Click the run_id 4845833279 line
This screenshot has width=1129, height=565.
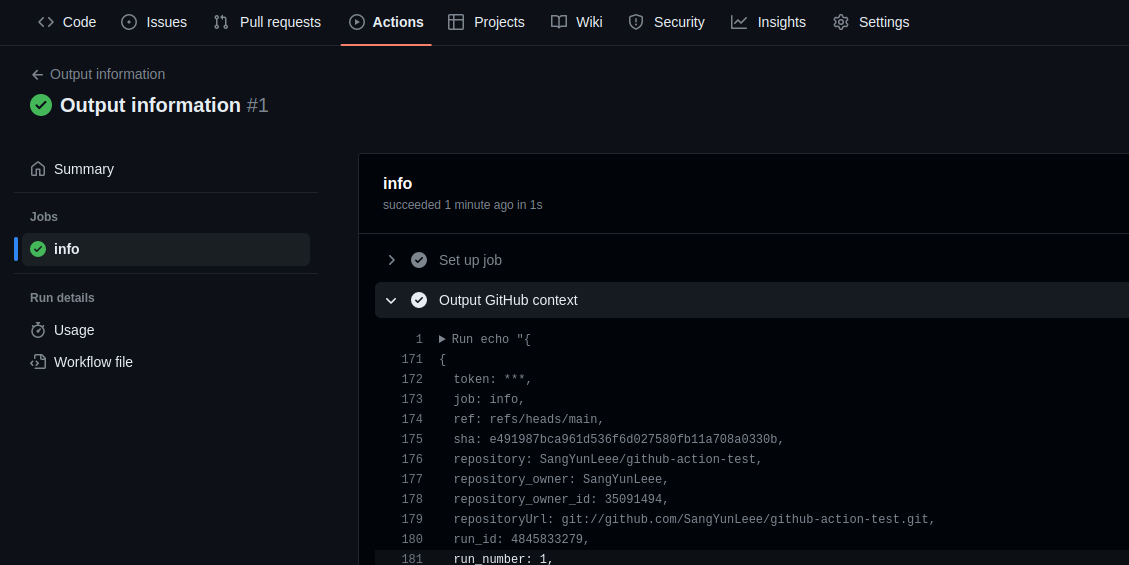click(521, 539)
